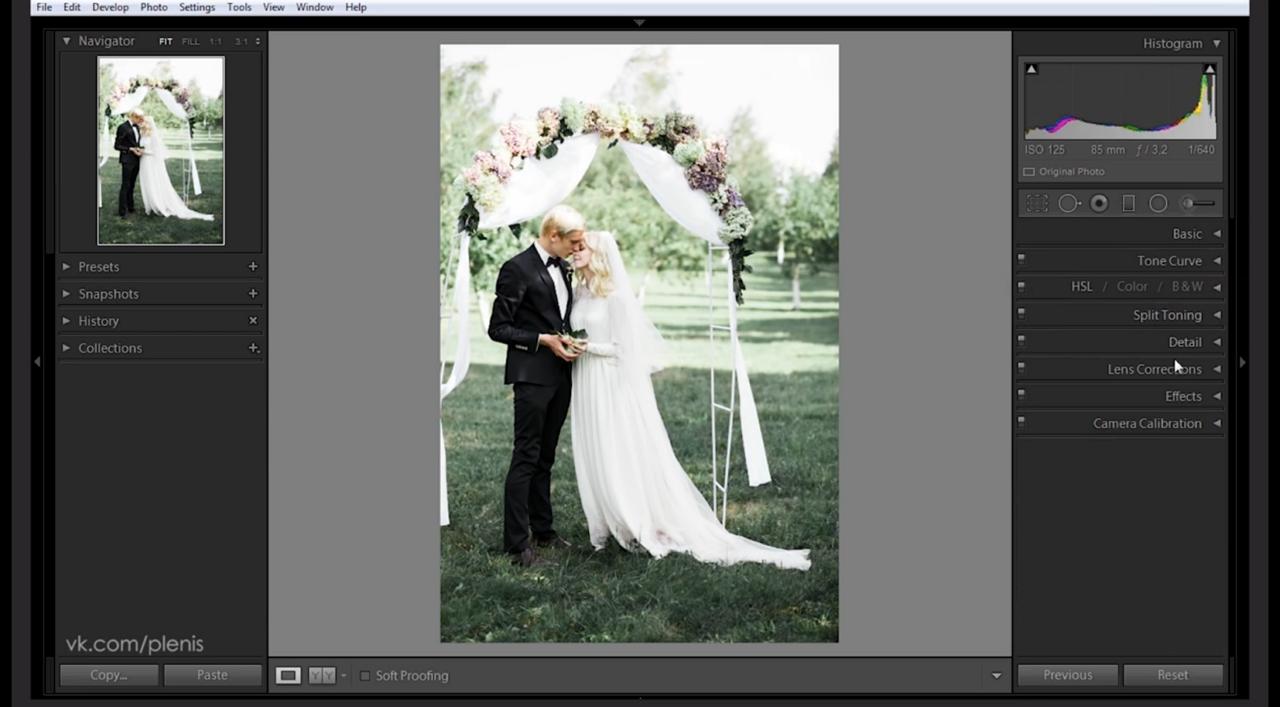Activate the Red Eye Correction tool

pyautogui.click(x=1099, y=204)
